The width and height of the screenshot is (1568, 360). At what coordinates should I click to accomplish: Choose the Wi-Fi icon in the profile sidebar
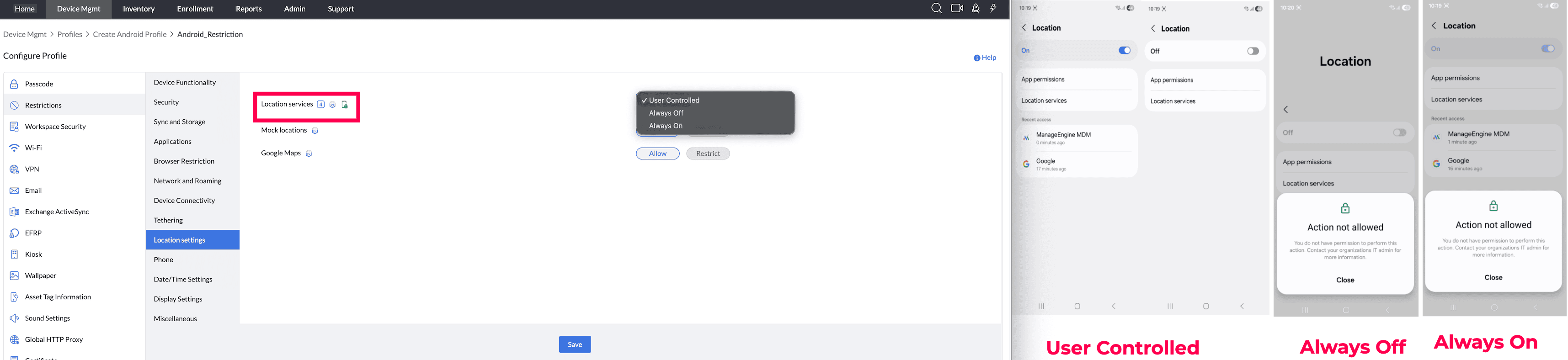[14, 148]
